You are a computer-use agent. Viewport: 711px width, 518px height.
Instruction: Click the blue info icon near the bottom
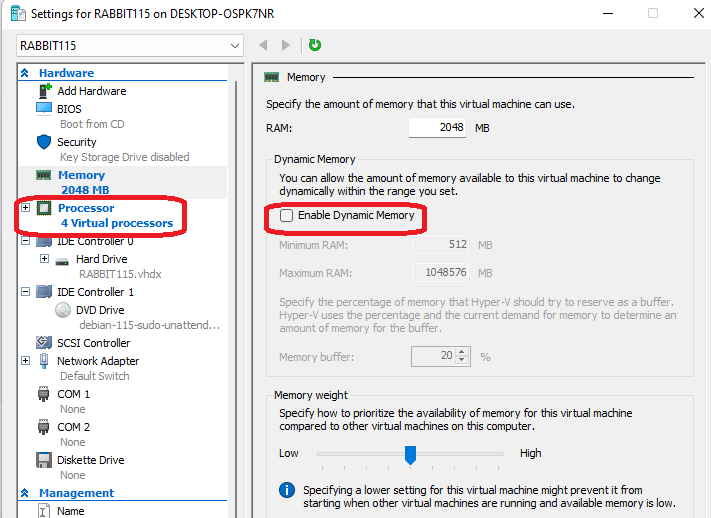click(287, 490)
